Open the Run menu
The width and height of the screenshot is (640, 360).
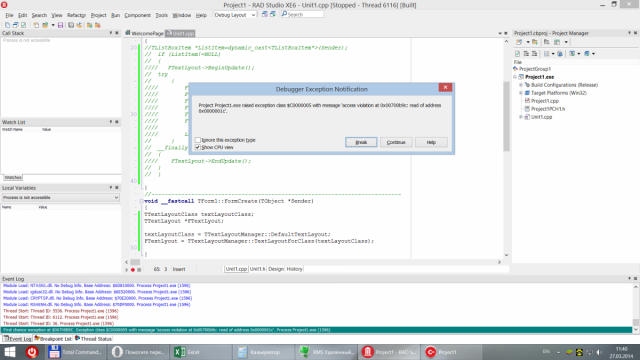(116, 15)
